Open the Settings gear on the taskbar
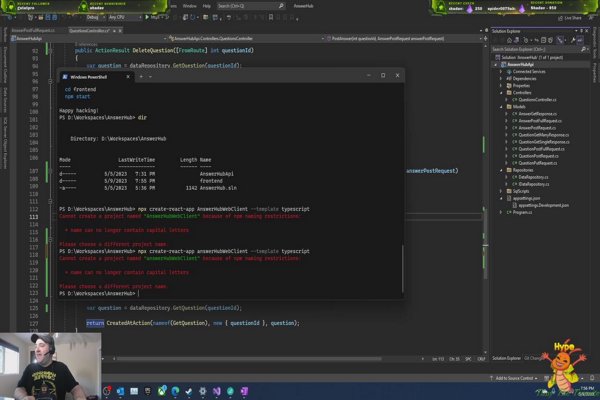The height and width of the screenshot is (400, 600). click(202, 391)
